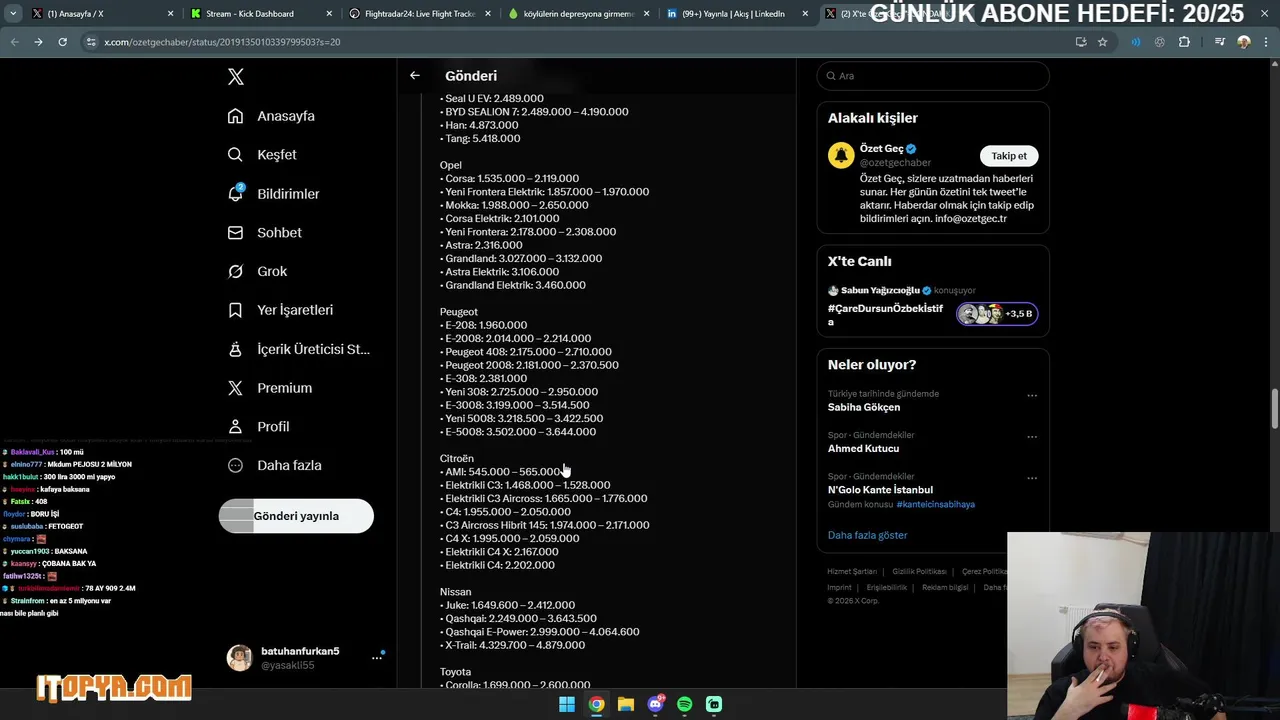The width and height of the screenshot is (1280, 720).
Task: Open Hizmet Şartları footer link
Action: tap(852, 572)
